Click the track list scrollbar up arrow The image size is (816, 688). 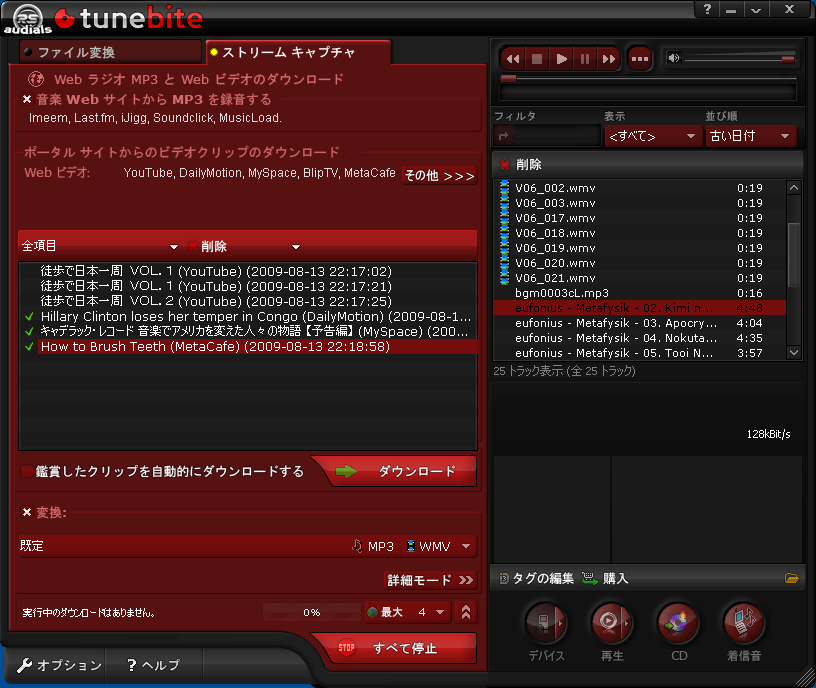point(794,187)
